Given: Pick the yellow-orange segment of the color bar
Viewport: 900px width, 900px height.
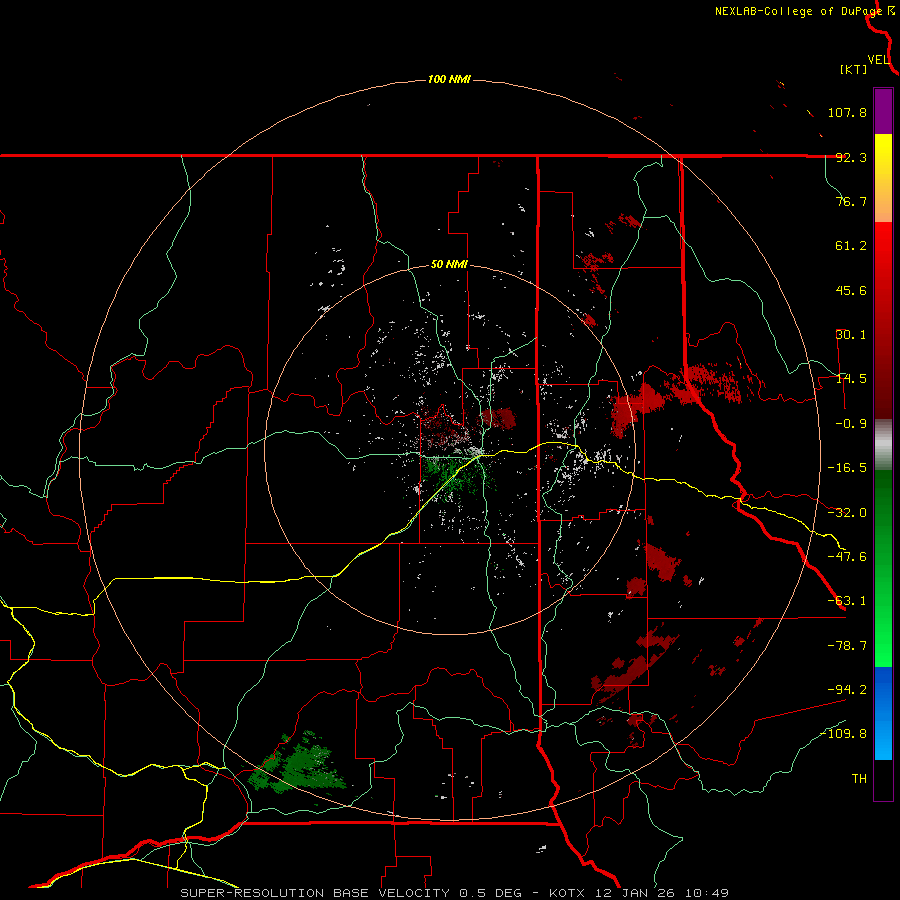Looking at the screenshot, I should coord(883,178).
